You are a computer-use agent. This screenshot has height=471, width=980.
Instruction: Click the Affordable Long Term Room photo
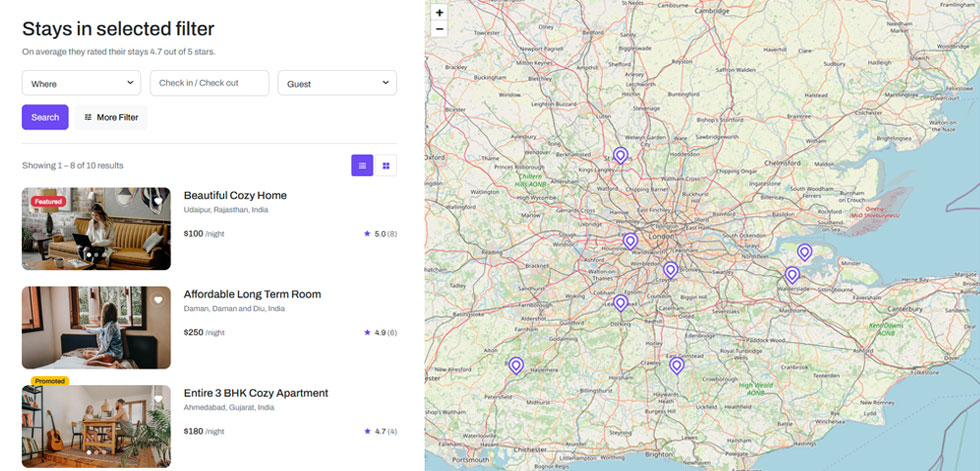96,327
